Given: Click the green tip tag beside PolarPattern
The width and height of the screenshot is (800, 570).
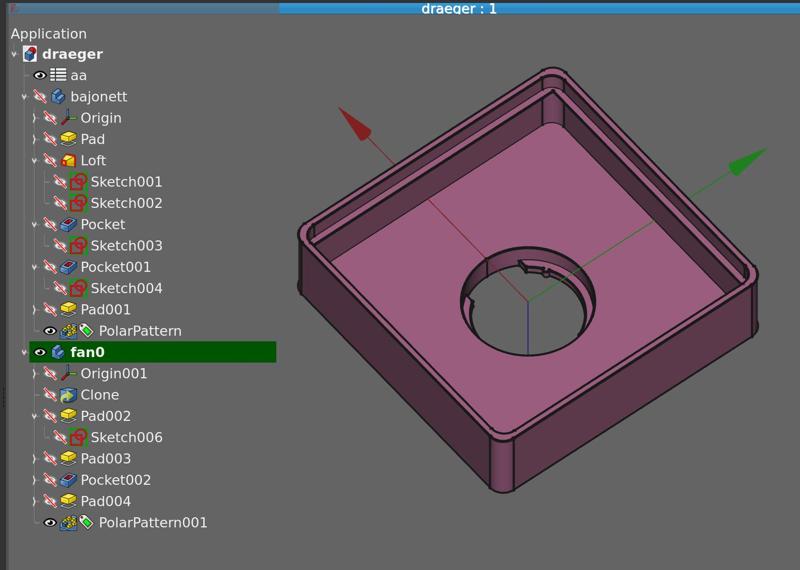Looking at the screenshot, I should click(x=86, y=331).
